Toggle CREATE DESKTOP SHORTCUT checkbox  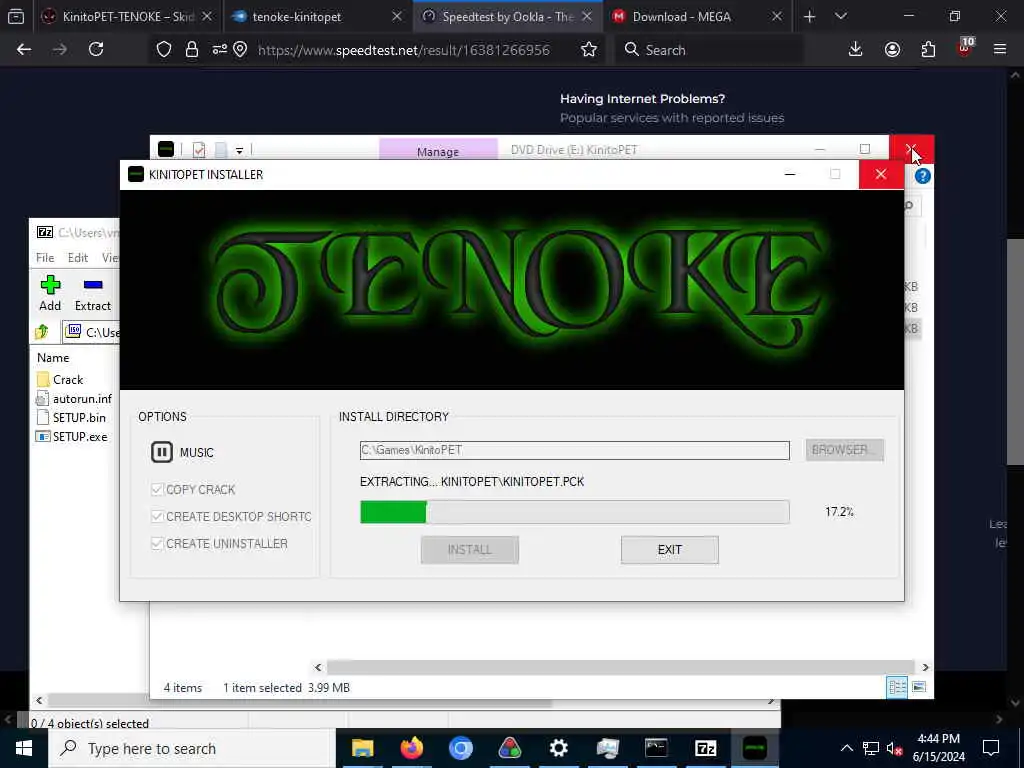157,516
